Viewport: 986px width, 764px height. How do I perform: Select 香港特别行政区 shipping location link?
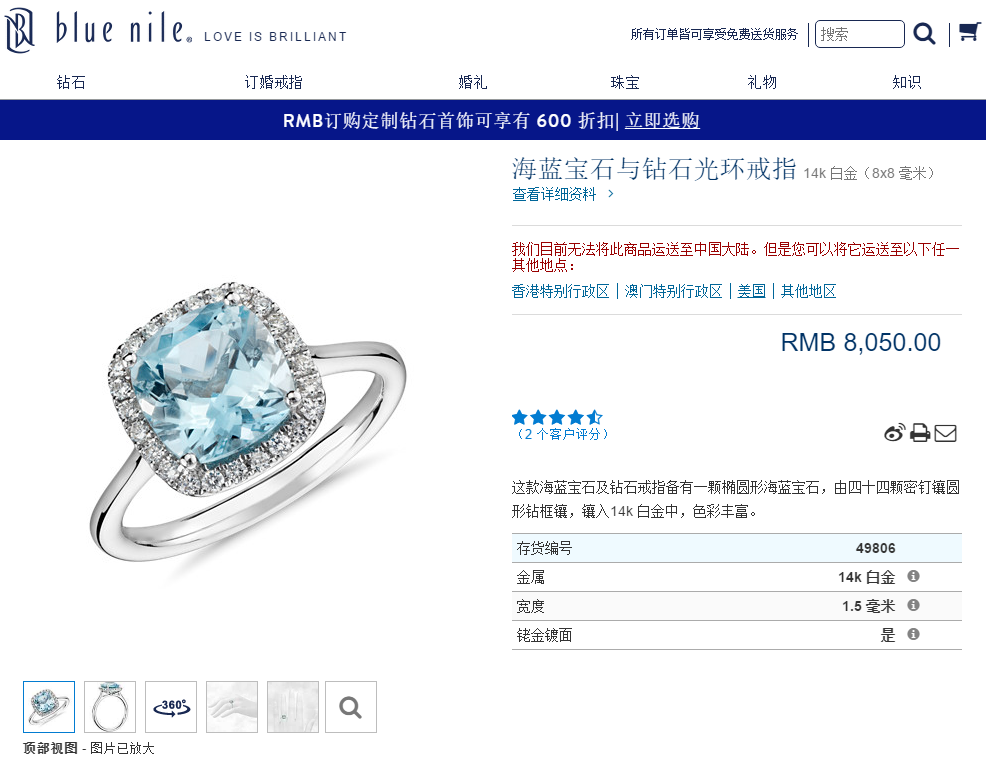click(x=560, y=291)
